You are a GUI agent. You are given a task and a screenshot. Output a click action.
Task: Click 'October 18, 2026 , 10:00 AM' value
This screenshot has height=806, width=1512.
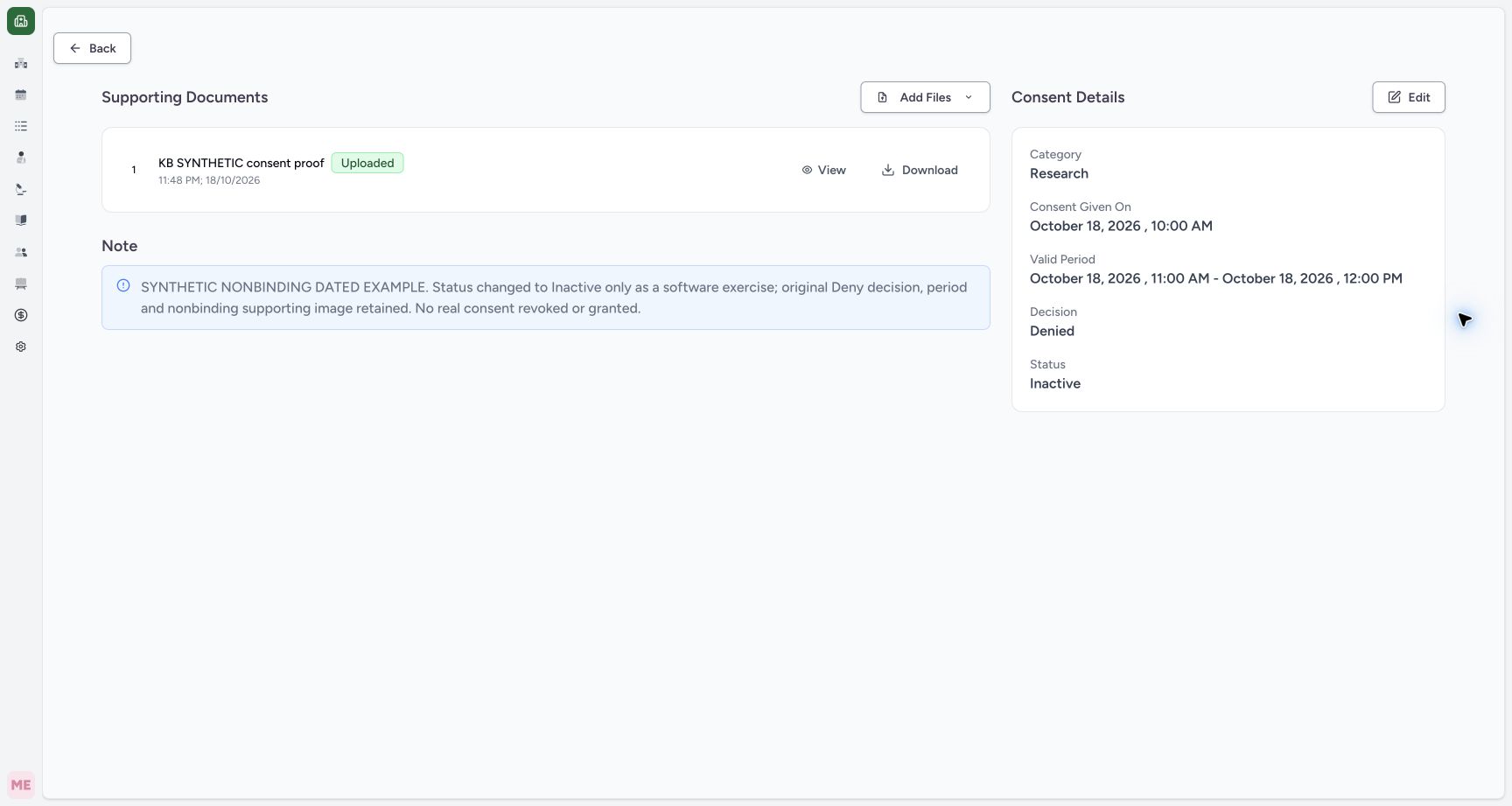pyautogui.click(x=1121, y=226)
